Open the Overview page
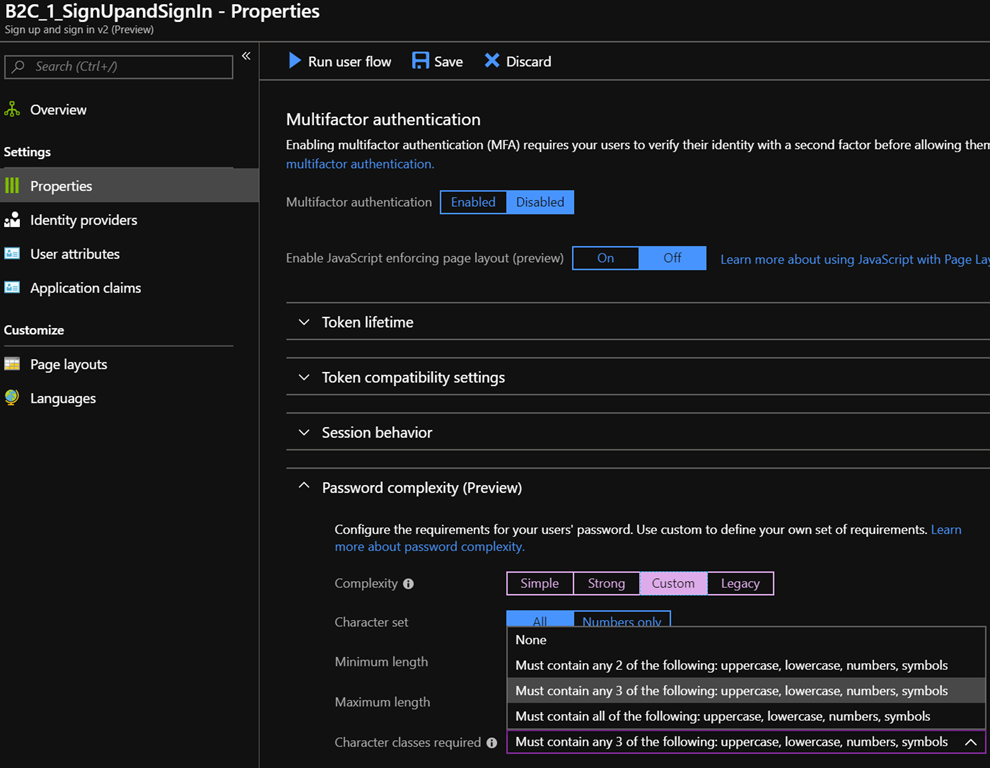This screenshot has height=768, width=990. coord(58,110)
